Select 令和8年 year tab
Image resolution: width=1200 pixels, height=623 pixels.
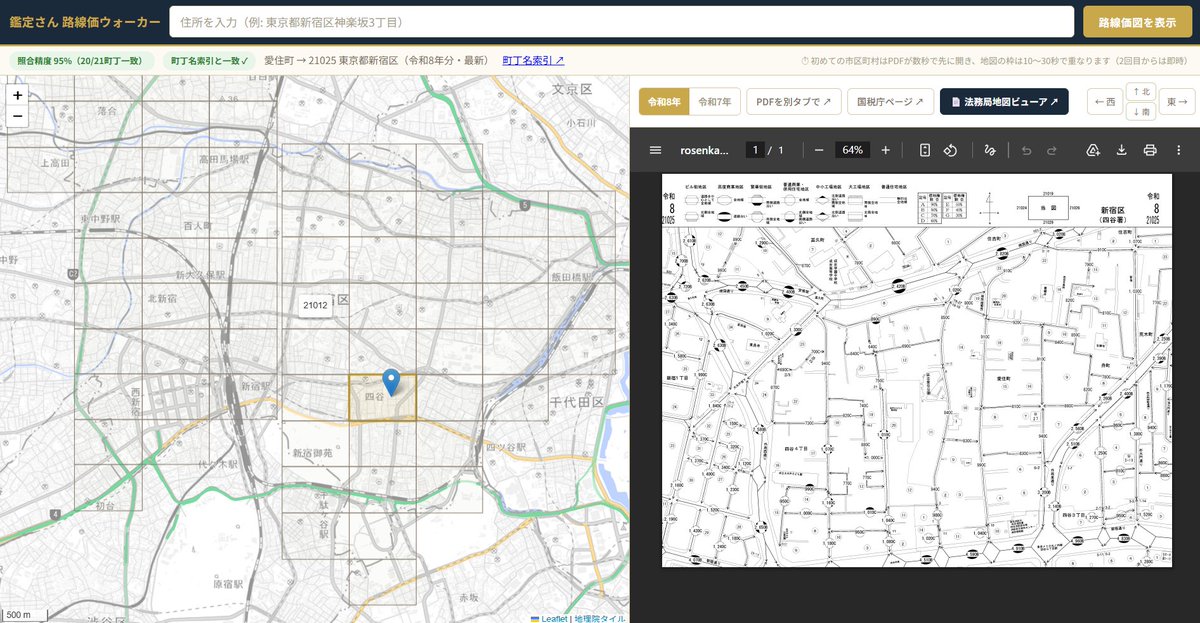[664, 102]
